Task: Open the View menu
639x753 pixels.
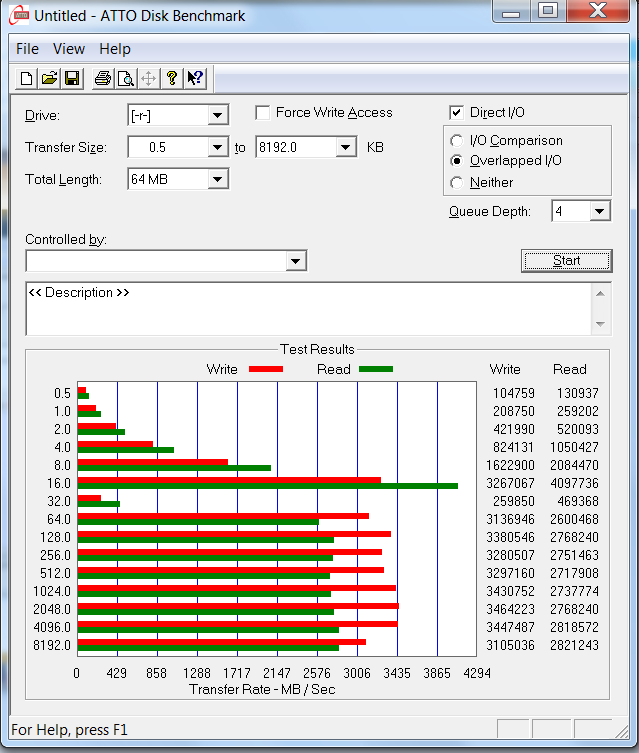Action: click(69, 49)
